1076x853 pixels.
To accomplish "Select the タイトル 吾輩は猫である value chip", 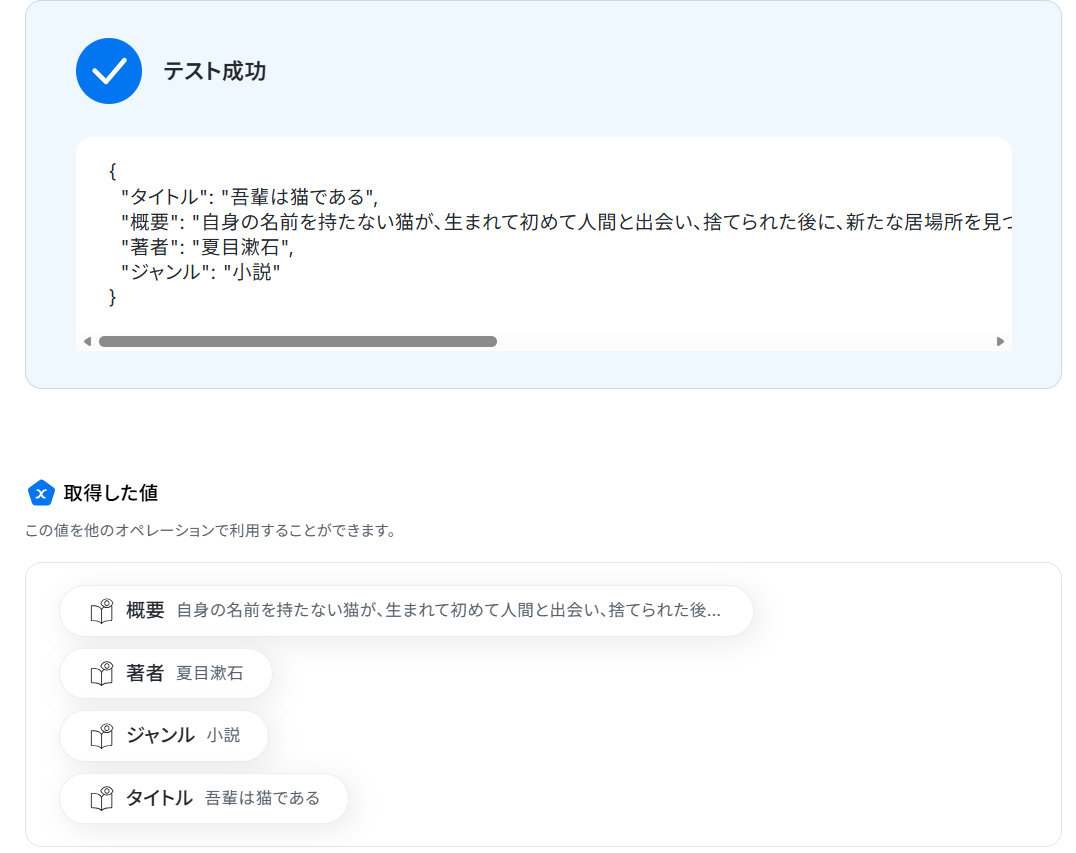I will (204, 798).
